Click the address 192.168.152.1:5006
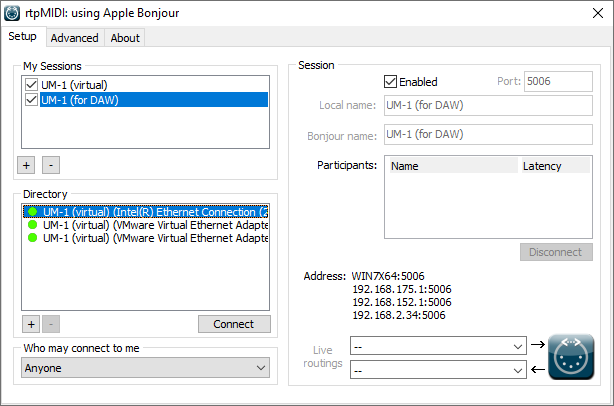This screenshot has height=406, width=614. tap(402, 302)
